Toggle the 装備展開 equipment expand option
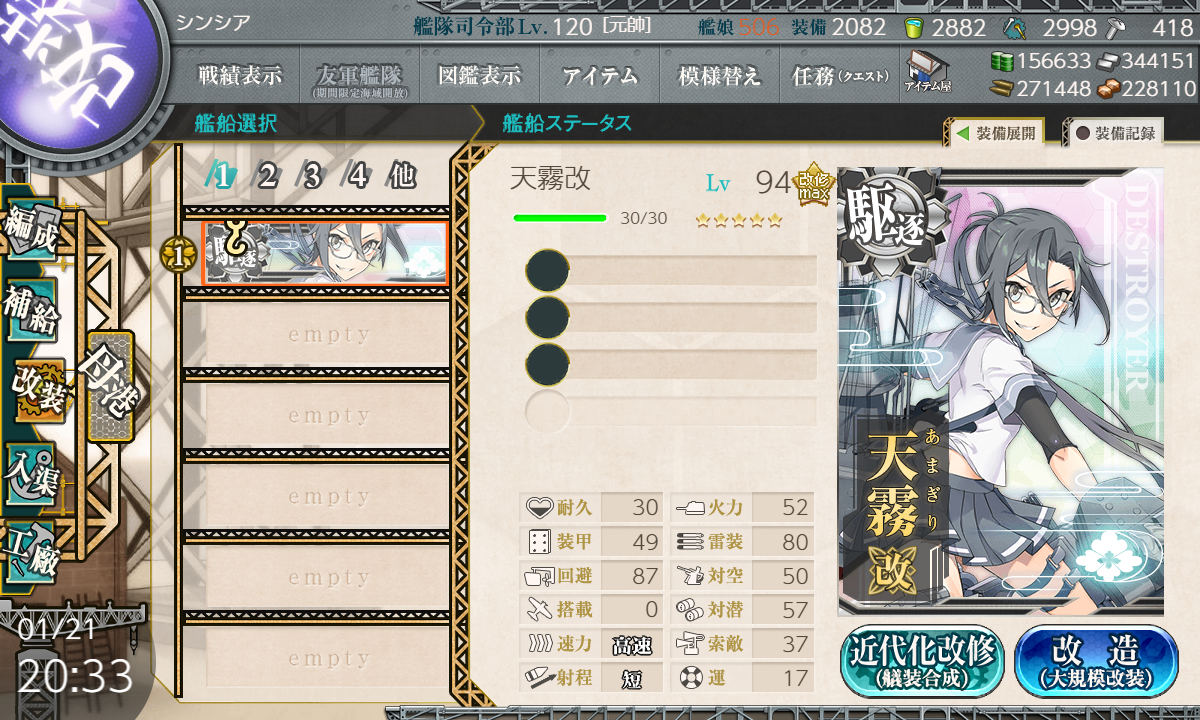This screenshot has width=1200, height=720. click(994, 132)
